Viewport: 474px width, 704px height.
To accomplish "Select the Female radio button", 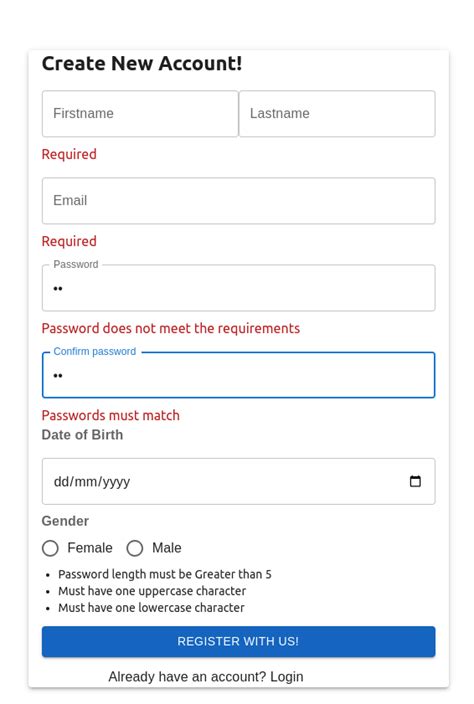I will click(50, 548).
